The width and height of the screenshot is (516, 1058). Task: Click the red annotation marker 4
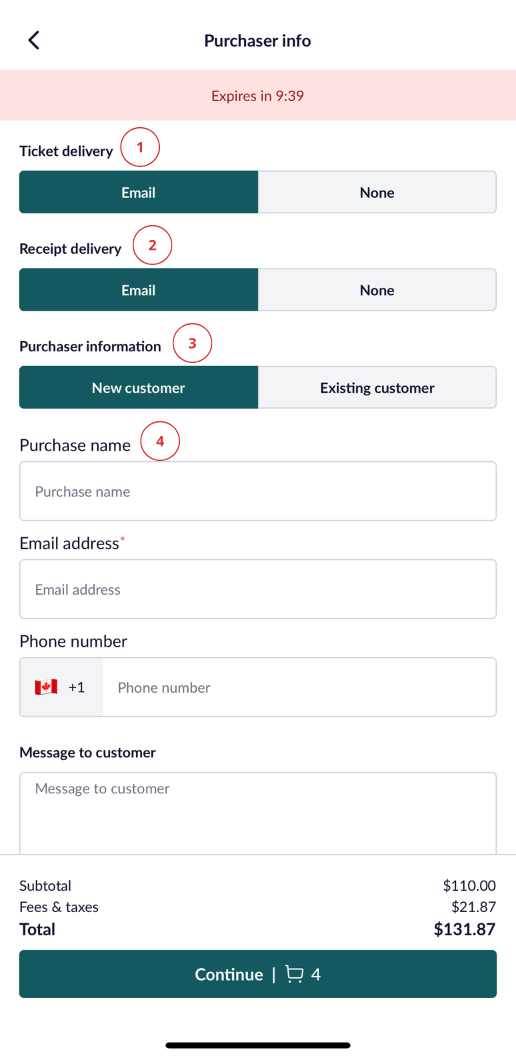(160, 441)
